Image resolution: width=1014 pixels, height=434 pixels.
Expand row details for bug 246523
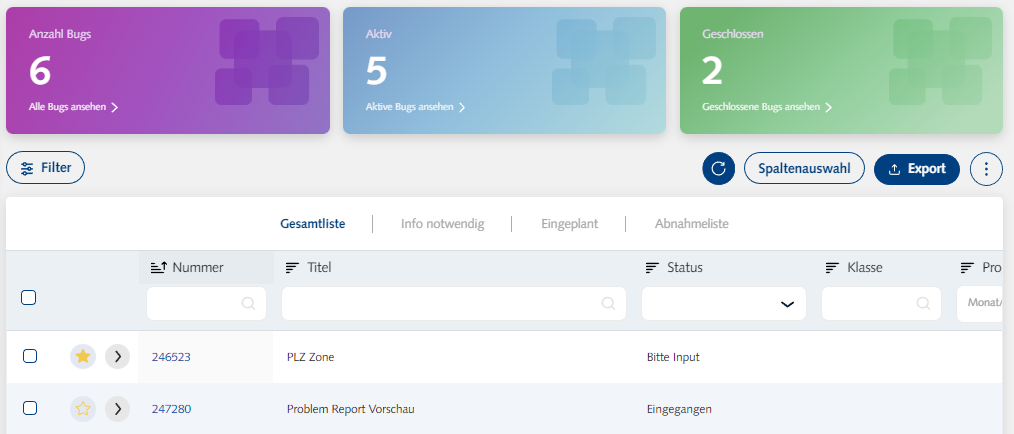(117, 356)
